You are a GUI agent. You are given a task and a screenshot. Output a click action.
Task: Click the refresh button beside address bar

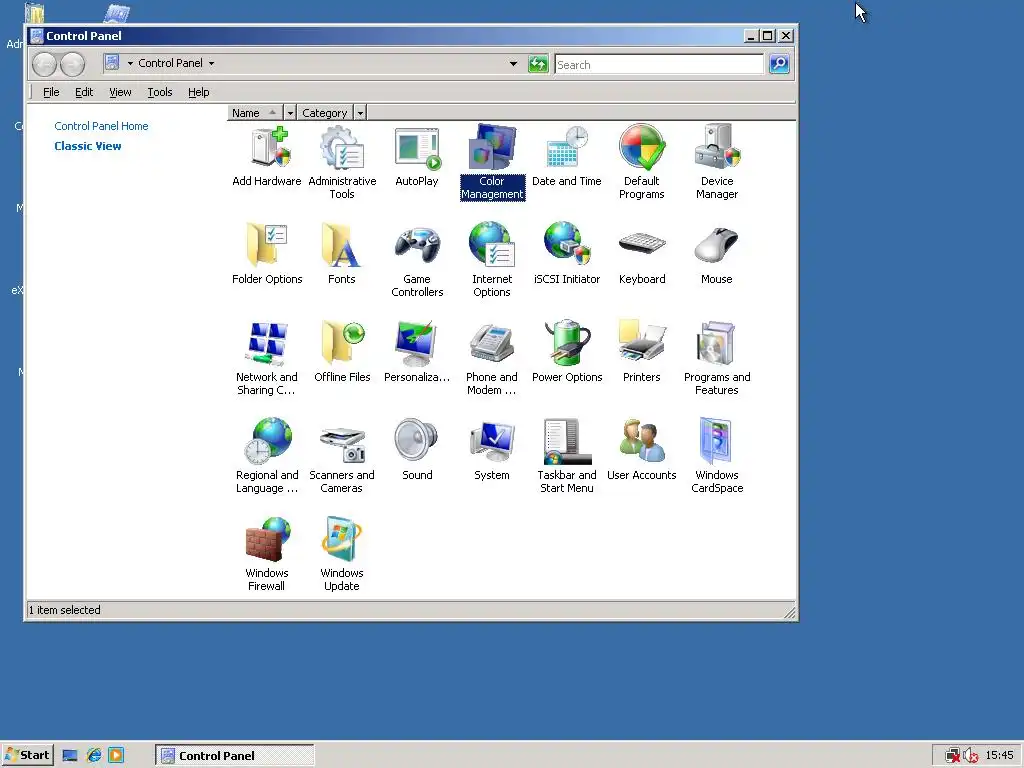(537, 64)
